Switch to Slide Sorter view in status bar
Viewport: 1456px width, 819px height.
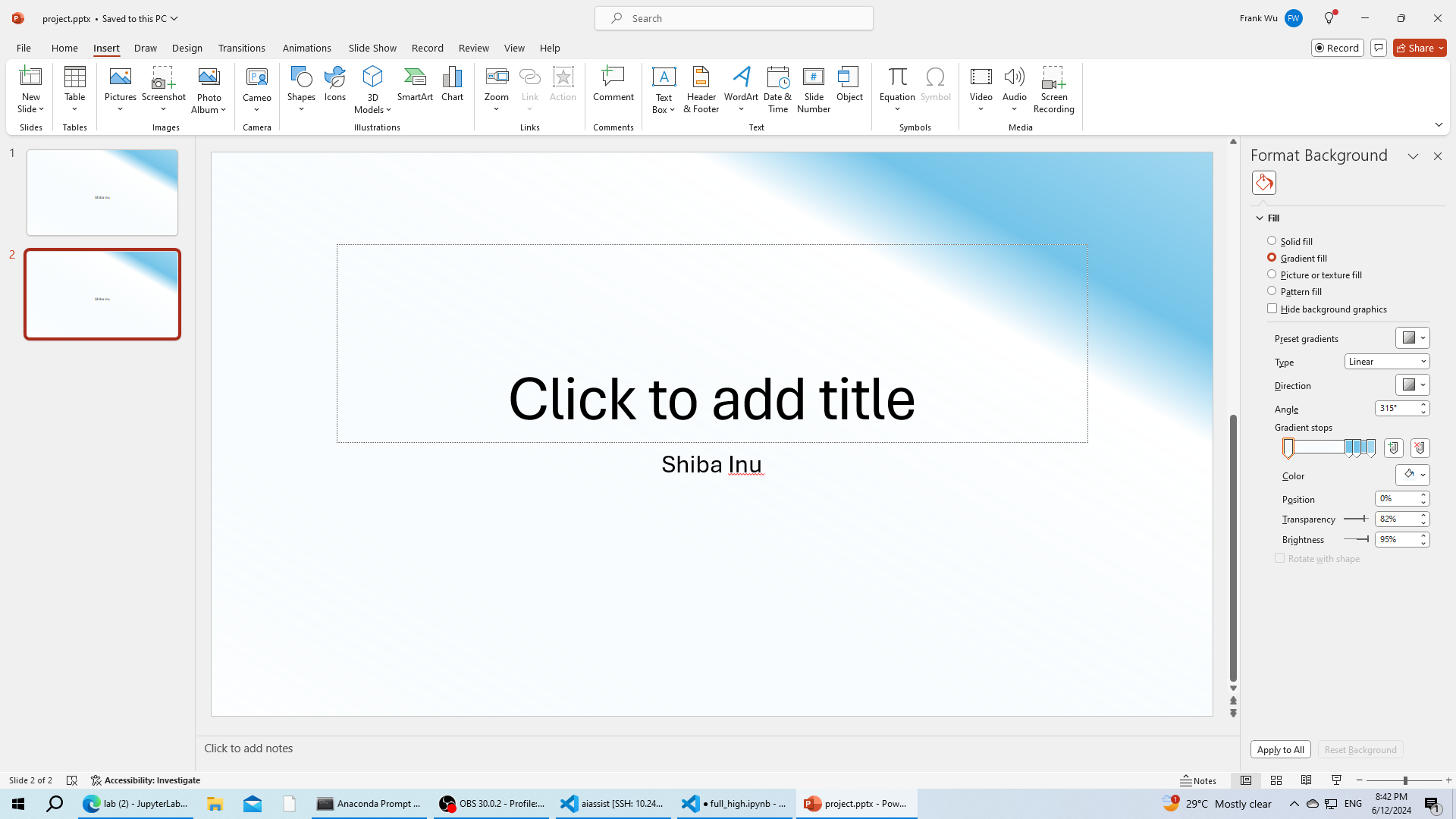(1276, 780)
